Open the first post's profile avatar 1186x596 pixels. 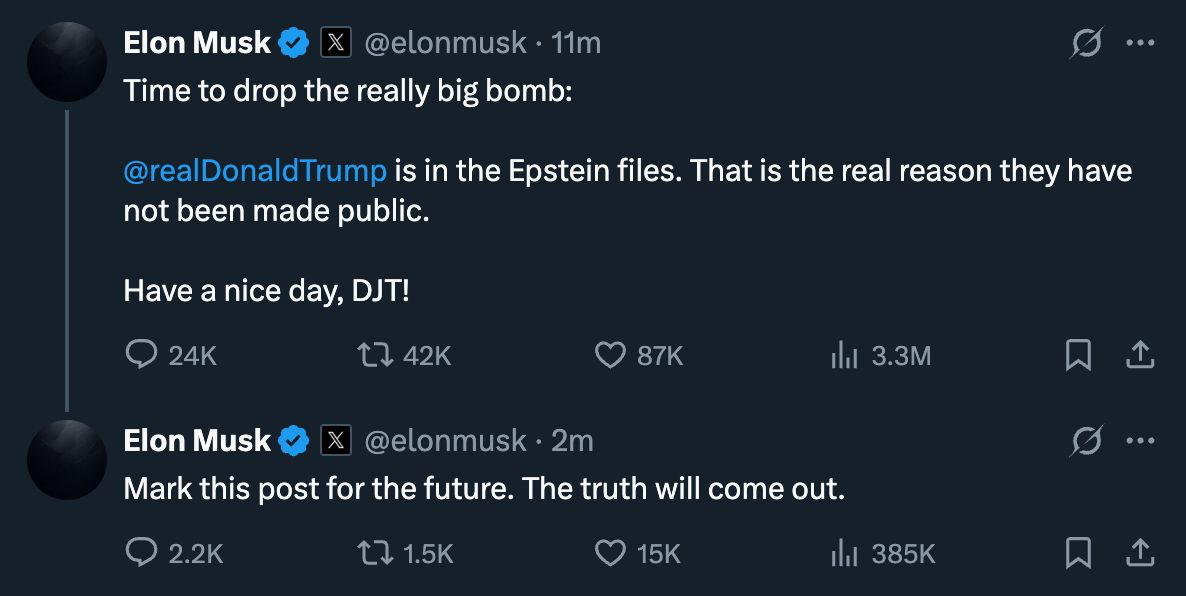[67, 62]
